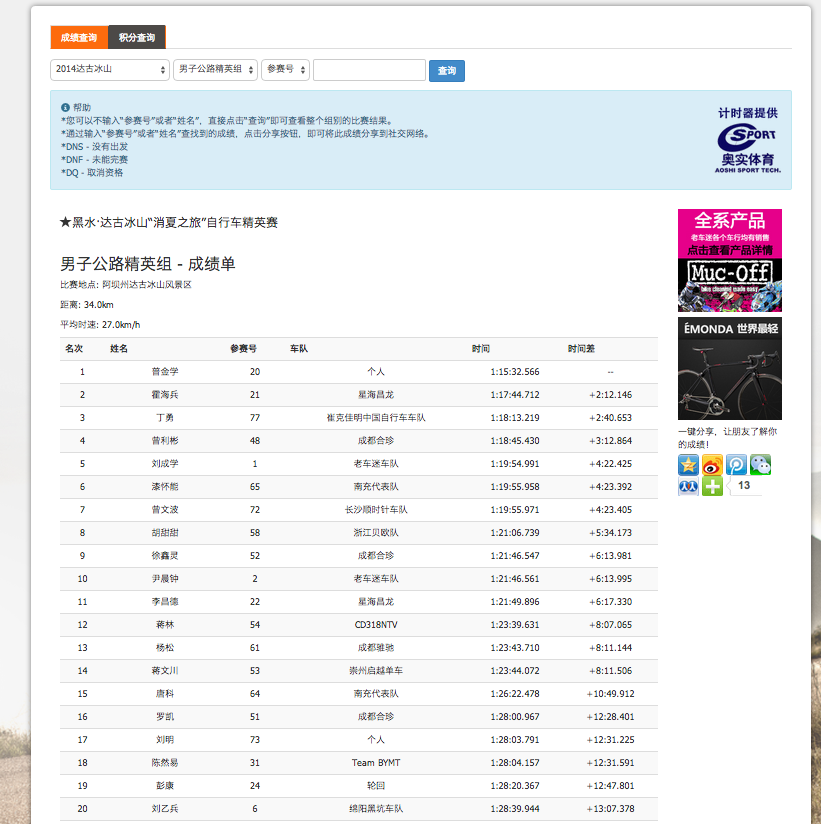
Task: Share result to Tencent Weibo
Action: coord(736,465)
